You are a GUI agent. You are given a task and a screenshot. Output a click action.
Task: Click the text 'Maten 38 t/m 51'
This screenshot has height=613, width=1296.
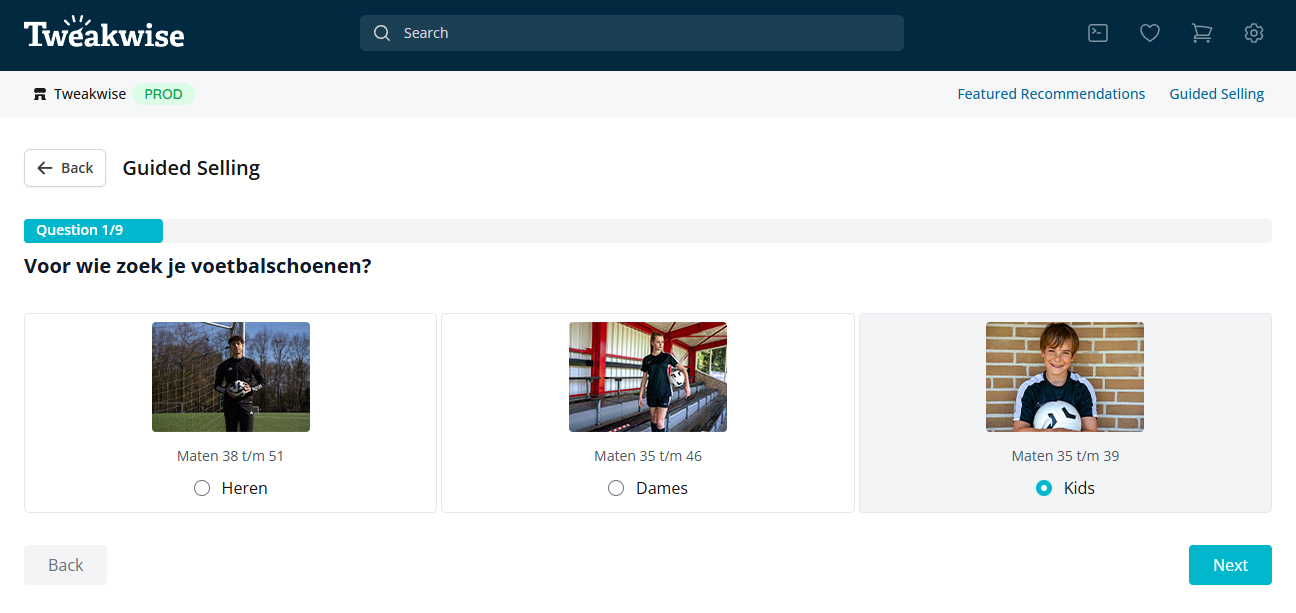coord(231,456)
